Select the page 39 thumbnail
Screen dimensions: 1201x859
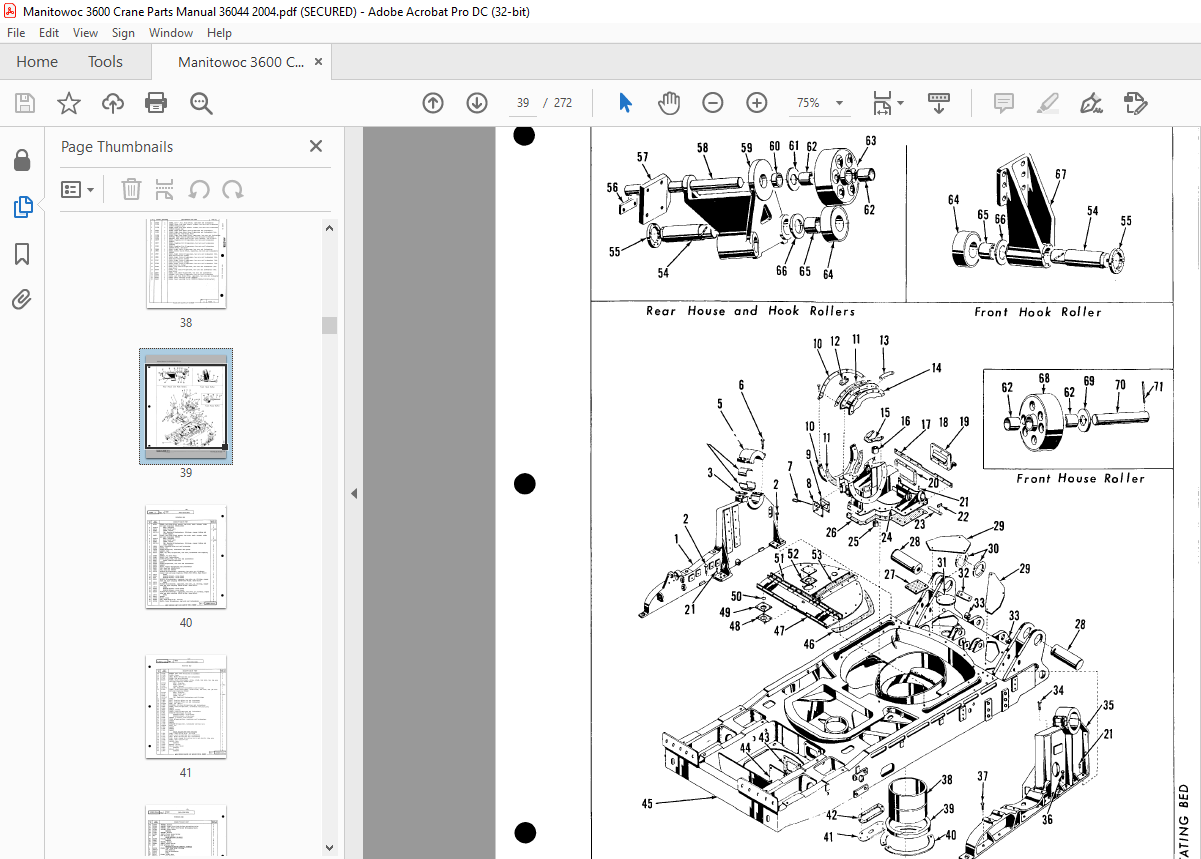pos(186,406)
